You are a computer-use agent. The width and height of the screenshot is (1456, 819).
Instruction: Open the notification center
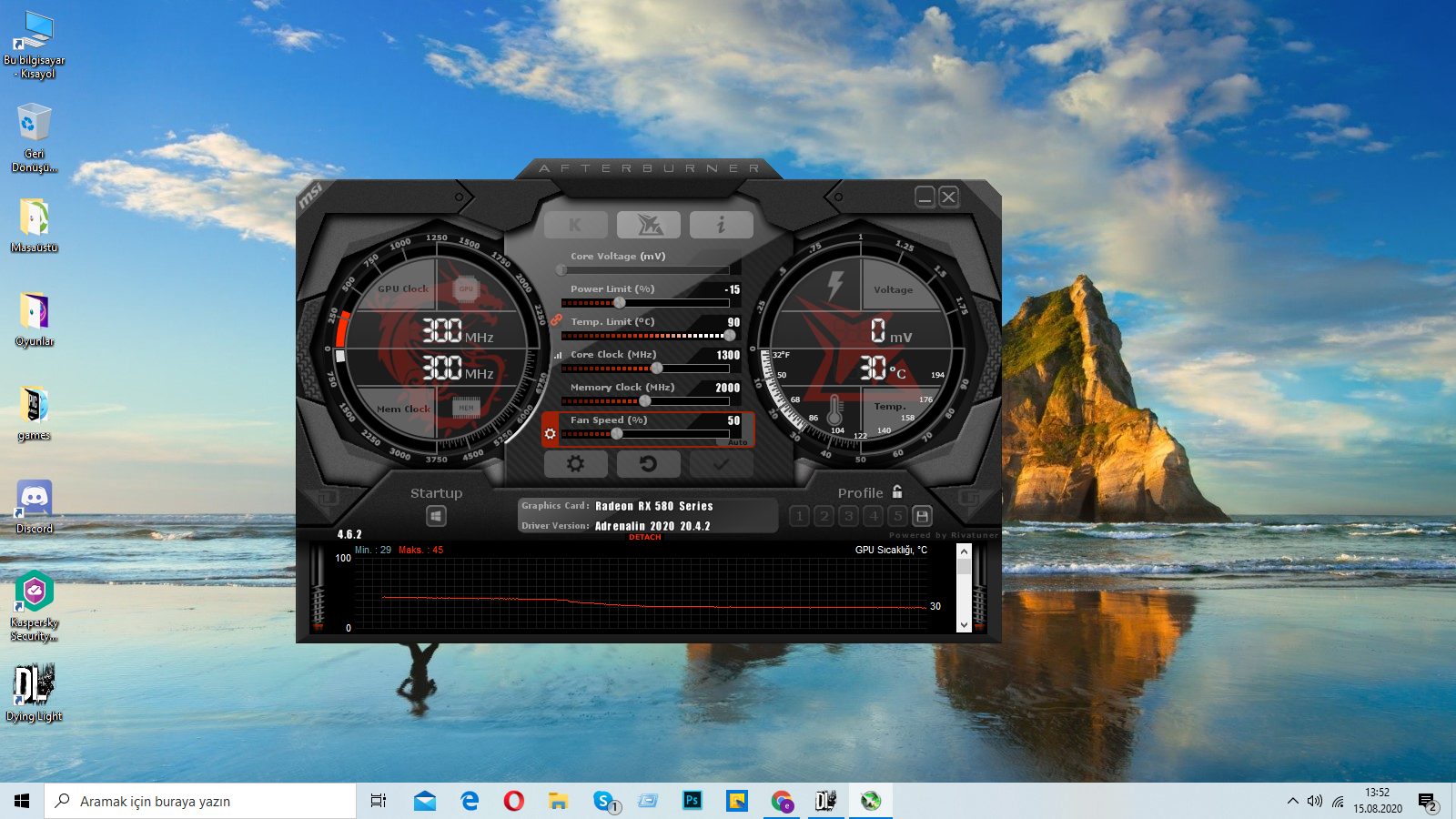click(1428, 802)
